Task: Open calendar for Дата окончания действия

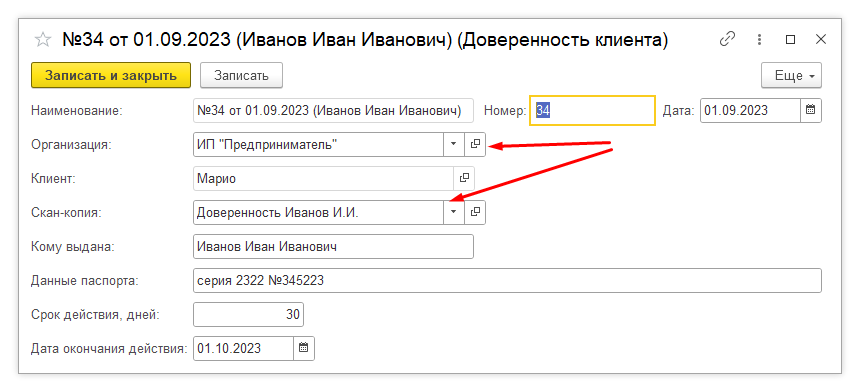Action: pyautogui.click(x=304, y=348)
